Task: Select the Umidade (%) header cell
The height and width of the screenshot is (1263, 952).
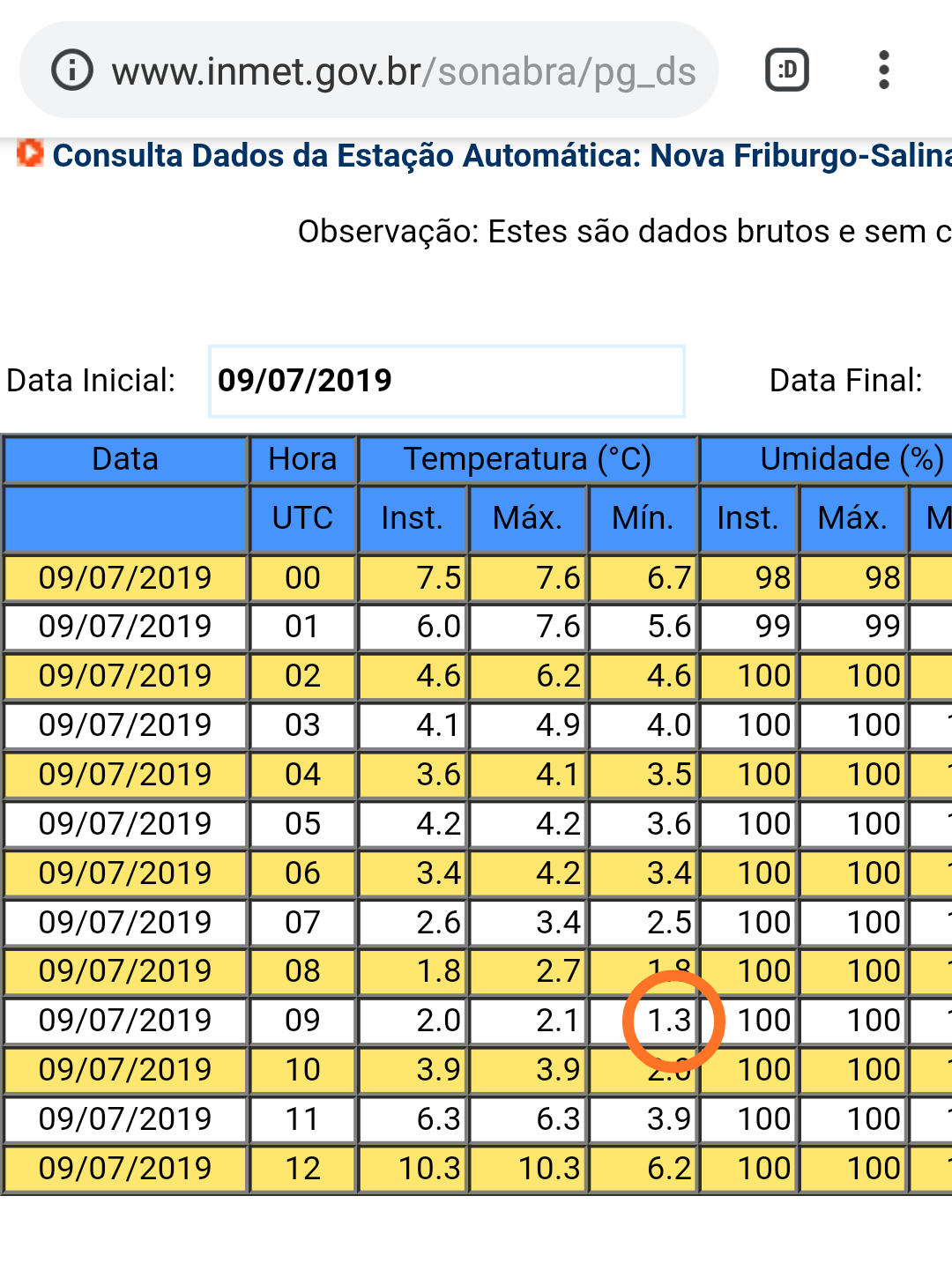Action: coord(826,460)
